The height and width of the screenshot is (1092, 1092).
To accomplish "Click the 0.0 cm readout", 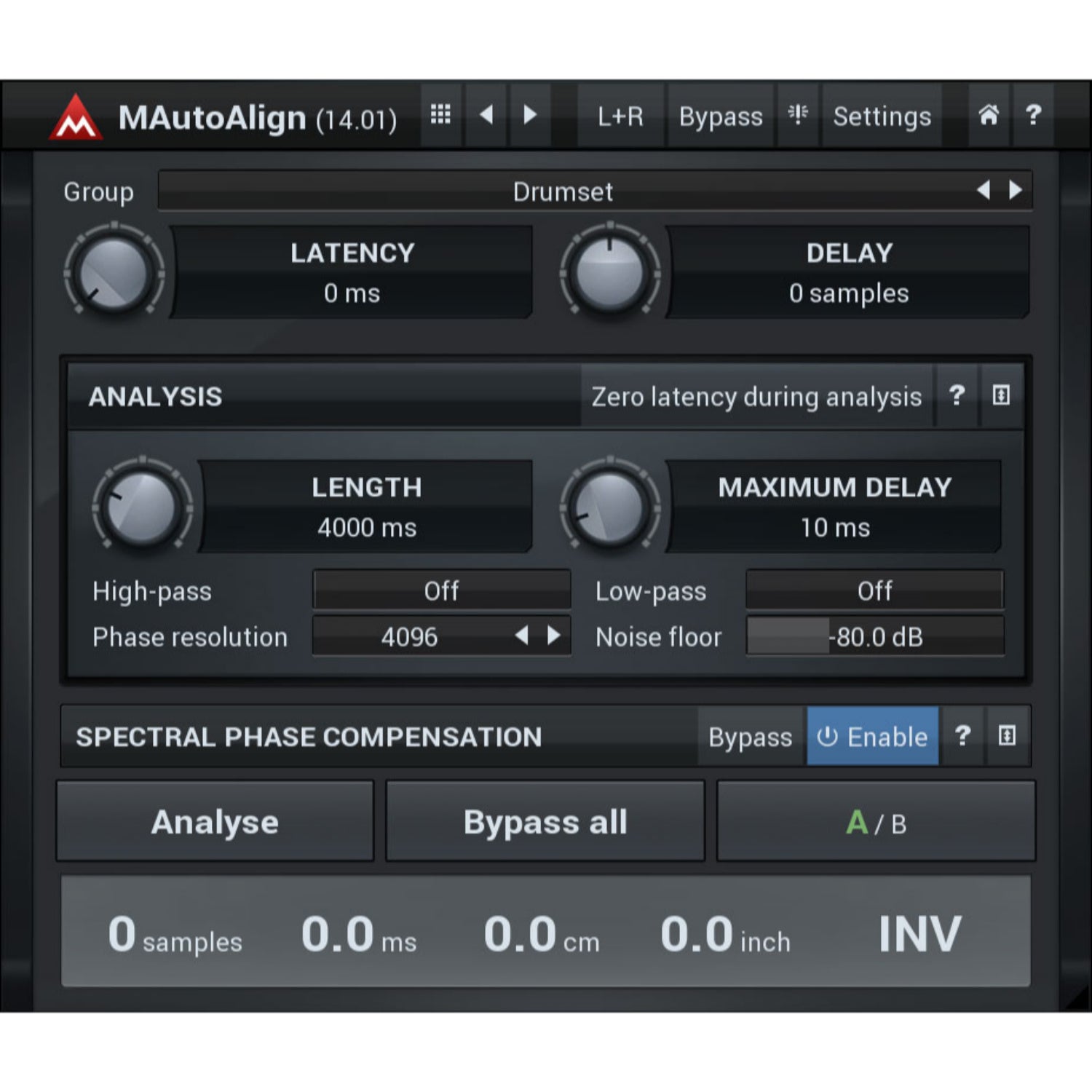I will (x=542, y=935).
